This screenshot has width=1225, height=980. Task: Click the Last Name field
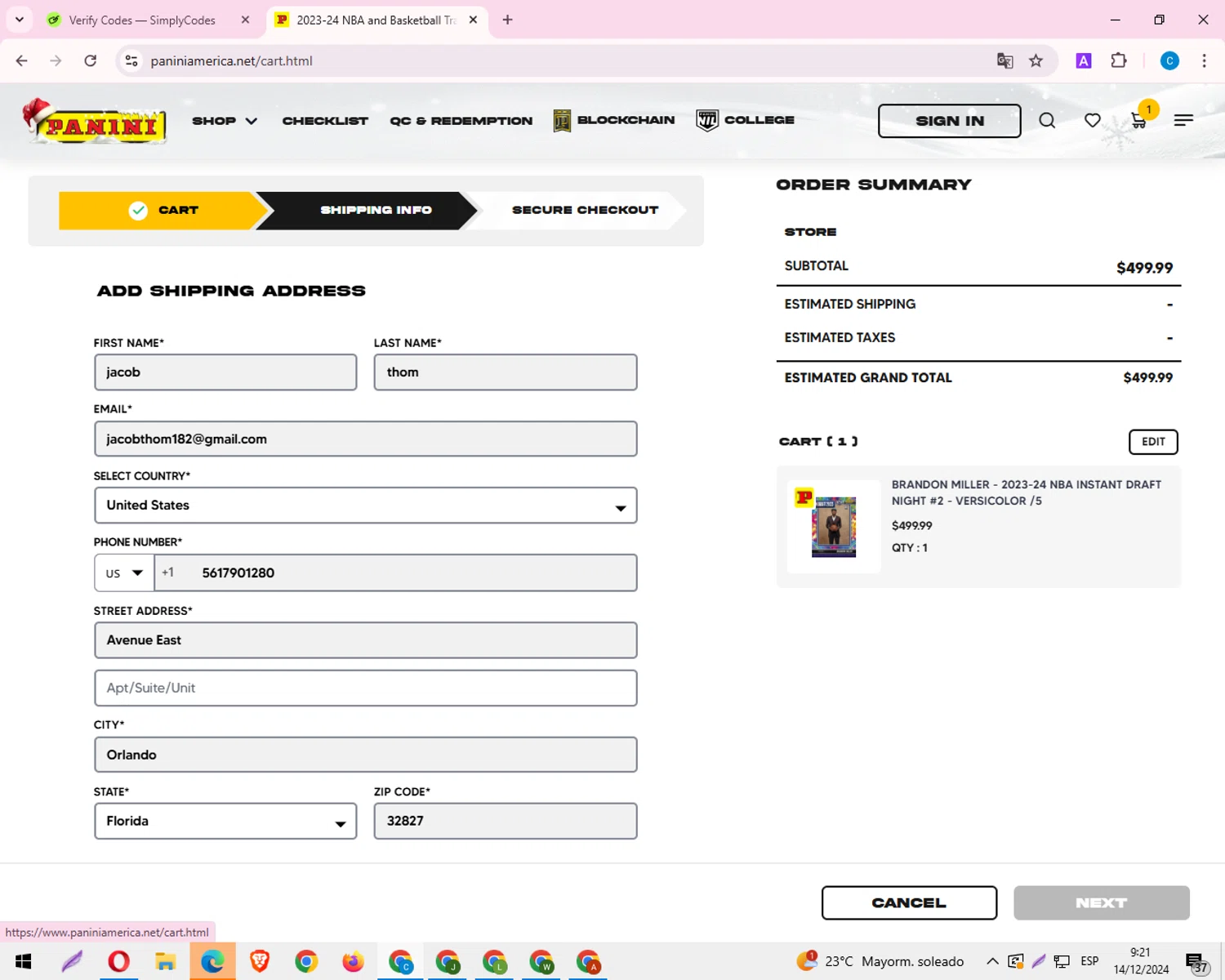pos(506,372)
